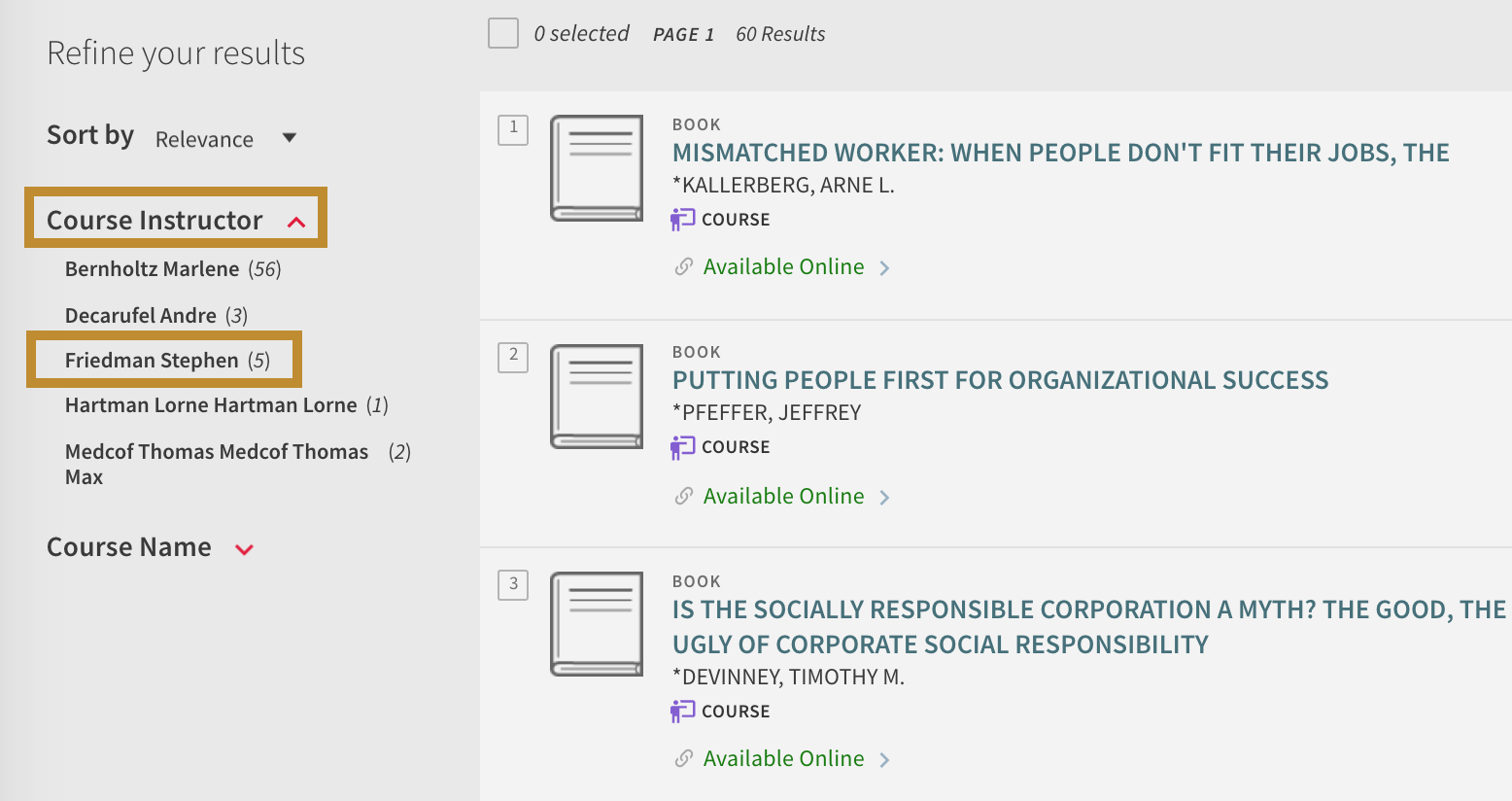Click the link icon beside first Available Online
This screenshot has height=801, width=1512.
coord(684,266)
